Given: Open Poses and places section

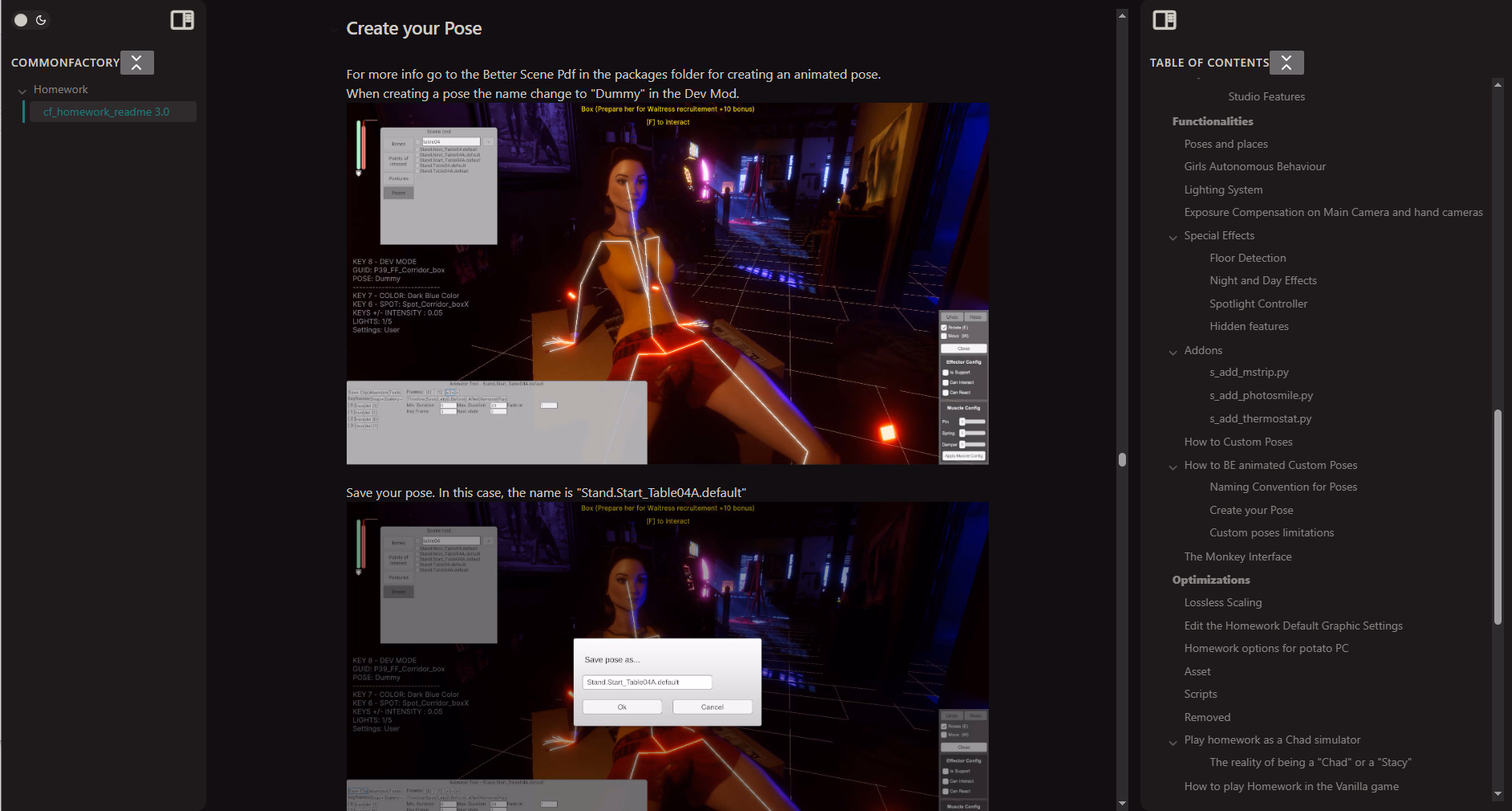Looking at the screenshot, I should click(1225, 144).
